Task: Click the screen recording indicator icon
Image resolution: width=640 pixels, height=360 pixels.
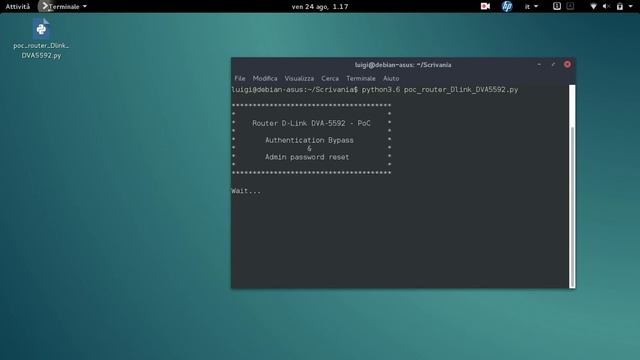Action: (x=485, y=6)
